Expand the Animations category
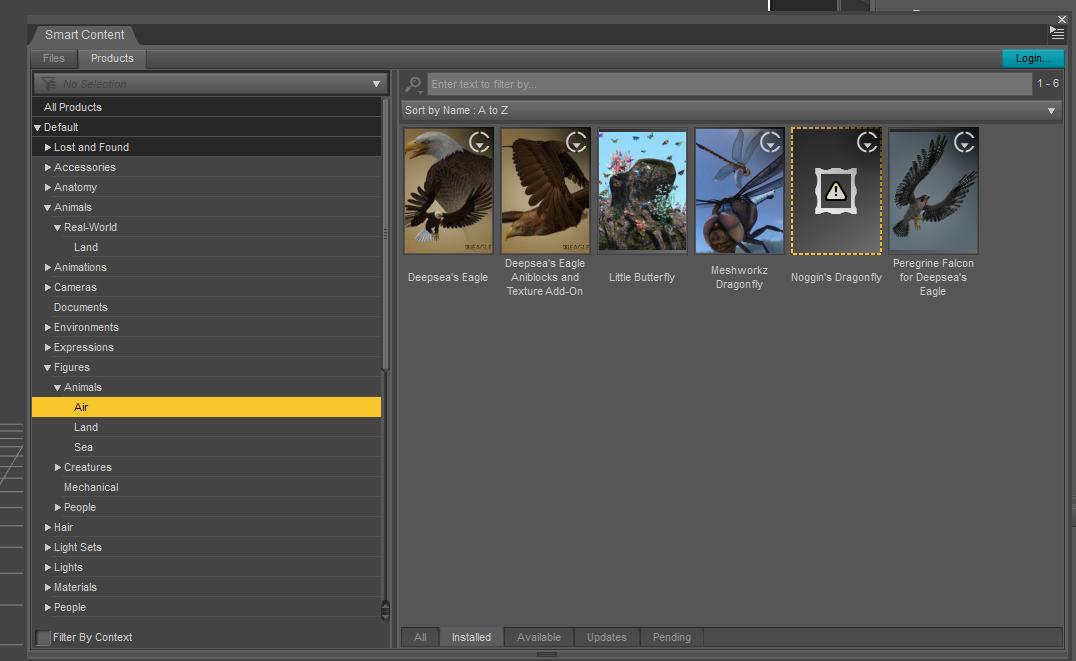Image resolution: width=1076 pixels, height=661 pixels. 48,268
